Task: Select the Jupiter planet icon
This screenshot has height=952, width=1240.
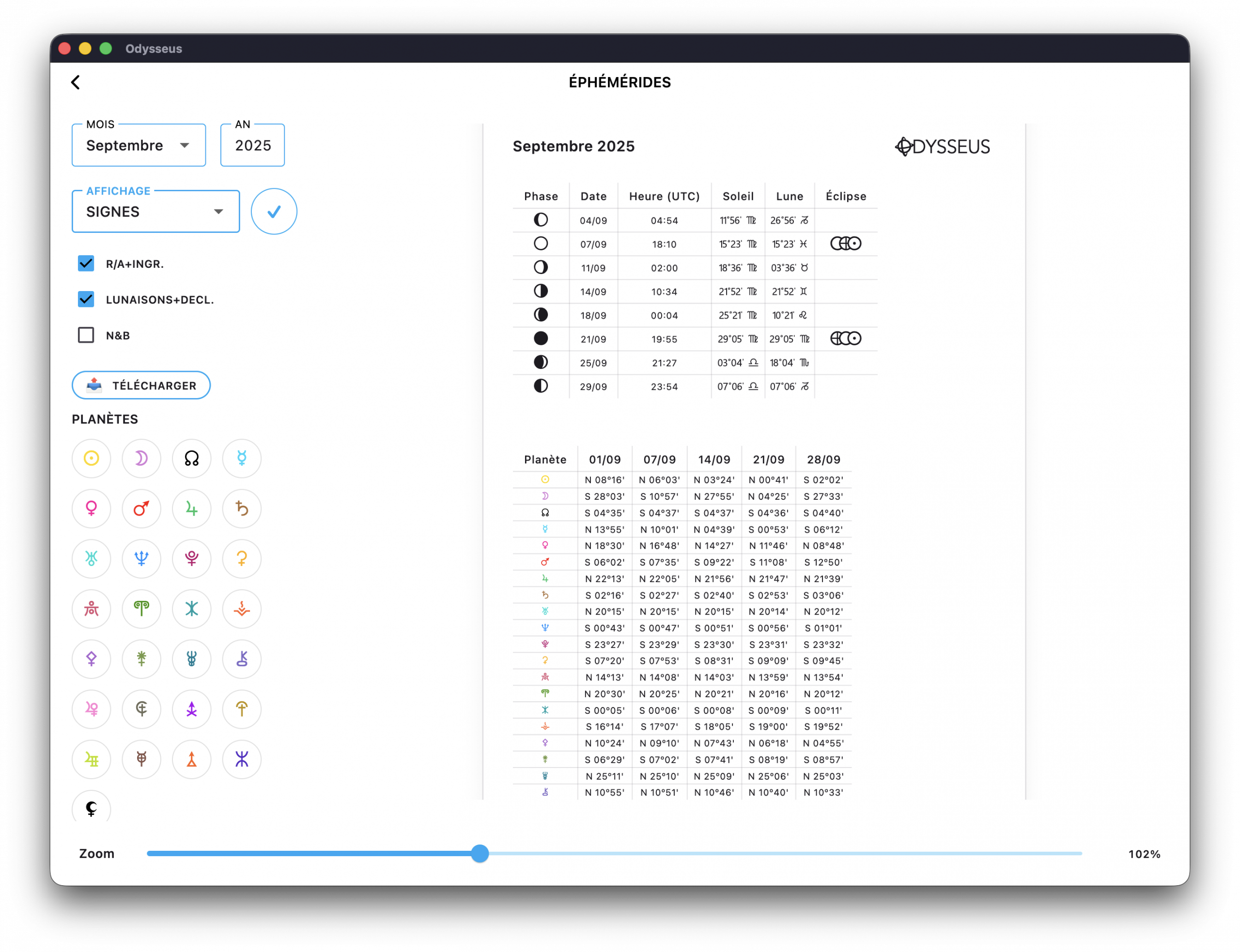Action: point(191,508)
